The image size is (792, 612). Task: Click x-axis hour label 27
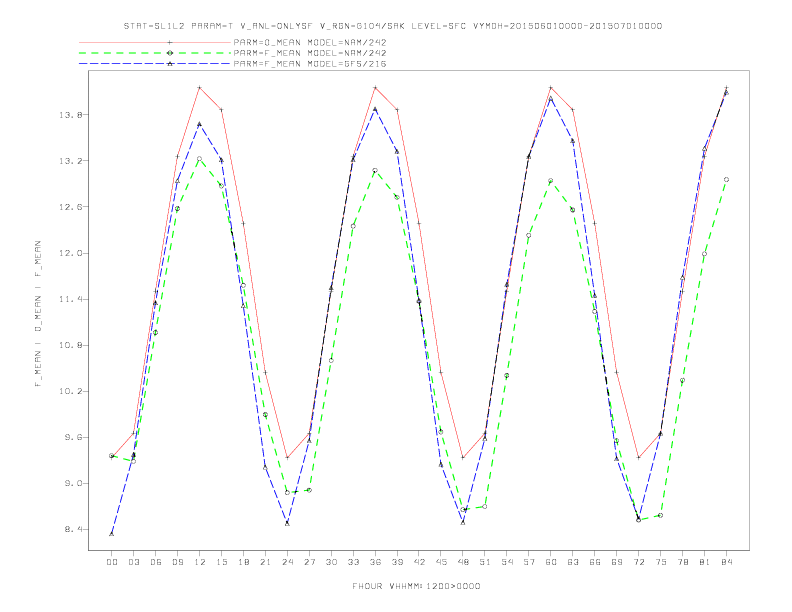(309, 562)
